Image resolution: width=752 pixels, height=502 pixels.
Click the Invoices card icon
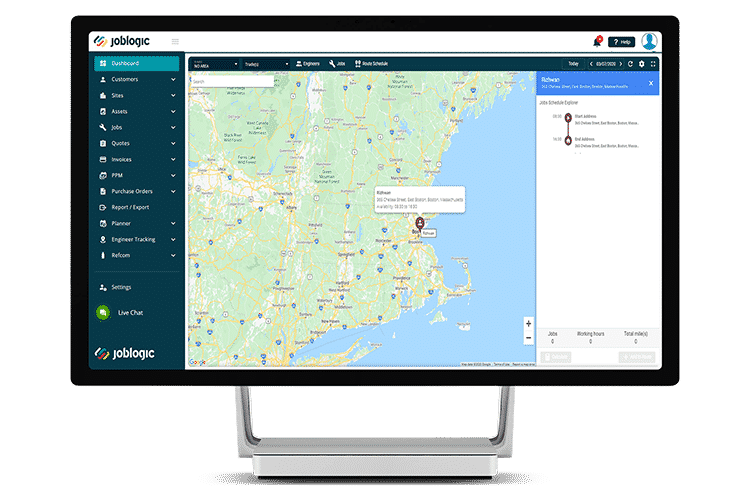pos(103,159)
